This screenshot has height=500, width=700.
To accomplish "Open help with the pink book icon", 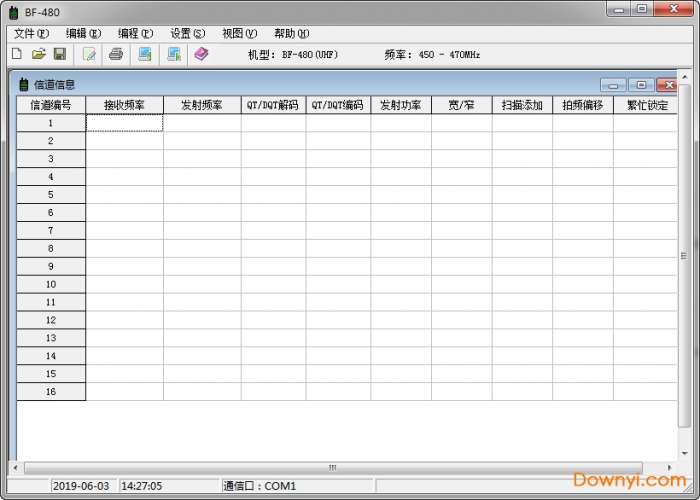I will click(x=201, y=54).
